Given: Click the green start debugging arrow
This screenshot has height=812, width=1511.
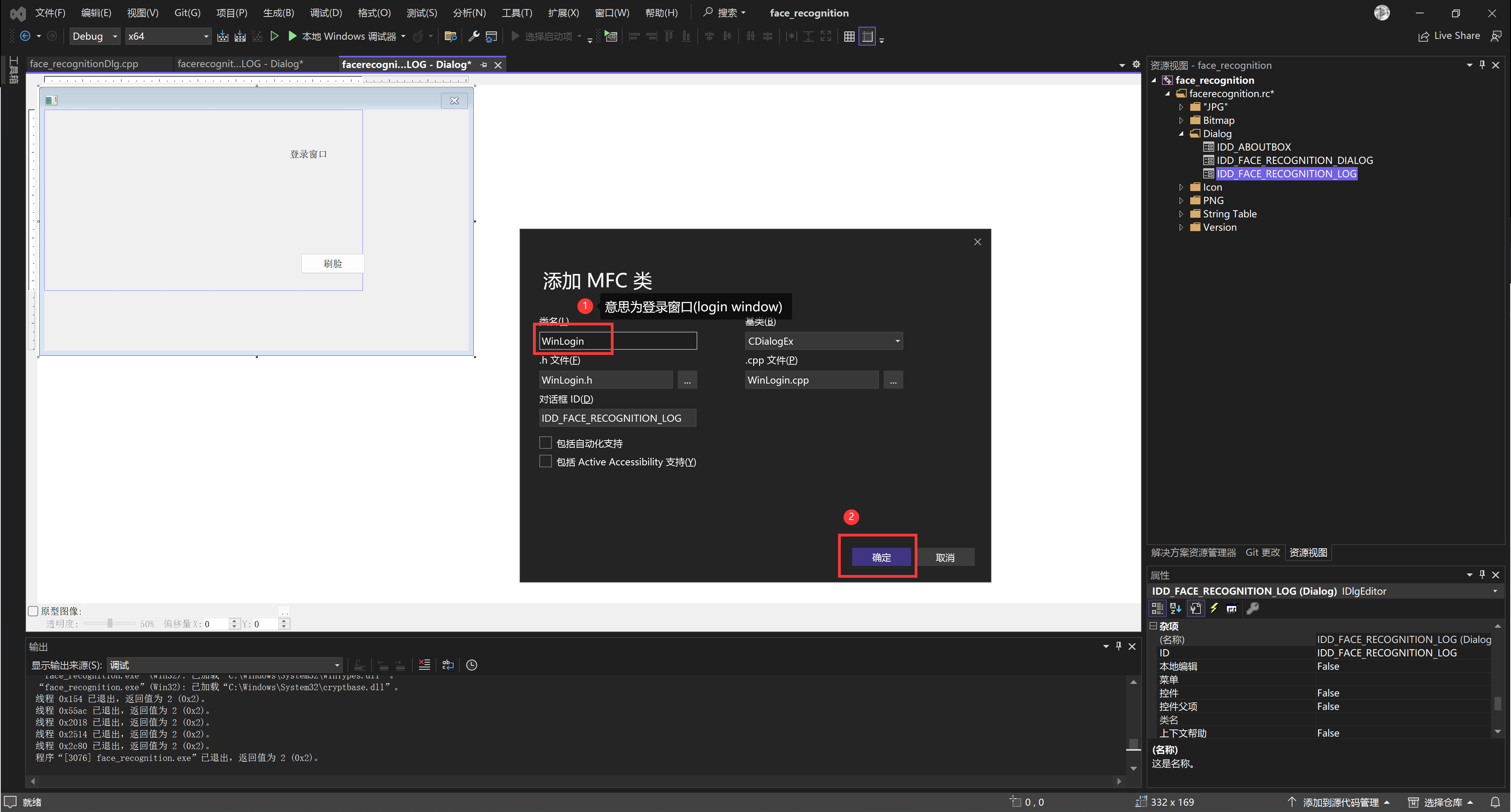Looking at the screenshot, I should tap(292, 37).
